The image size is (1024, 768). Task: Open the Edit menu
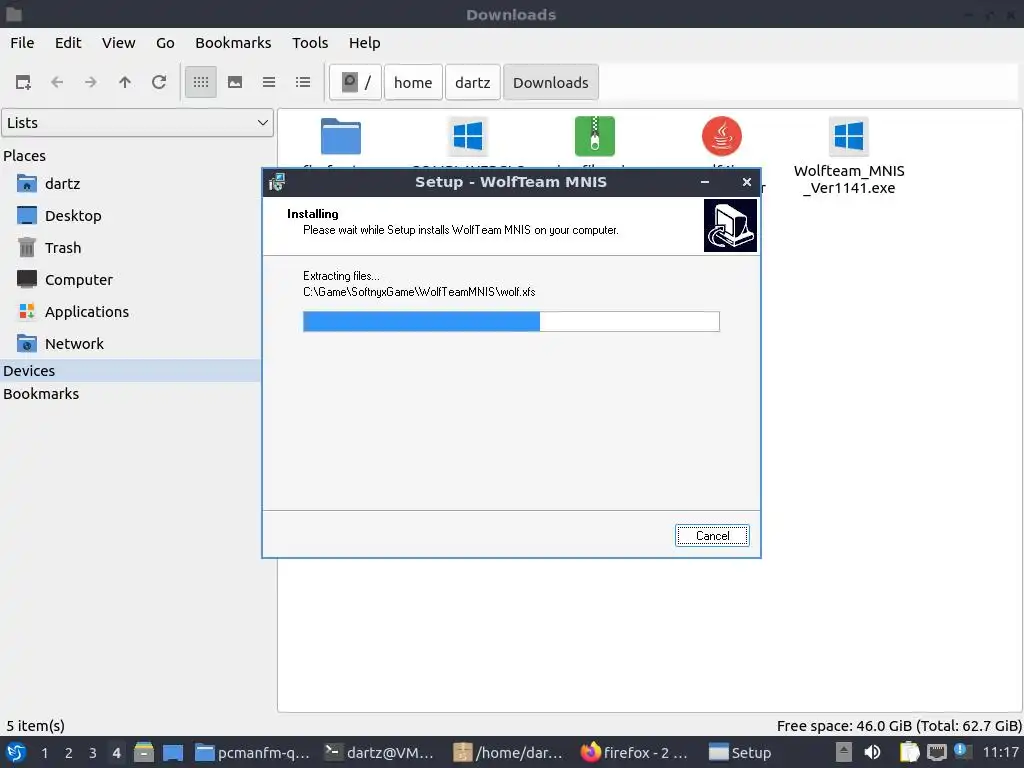[68, 43]
